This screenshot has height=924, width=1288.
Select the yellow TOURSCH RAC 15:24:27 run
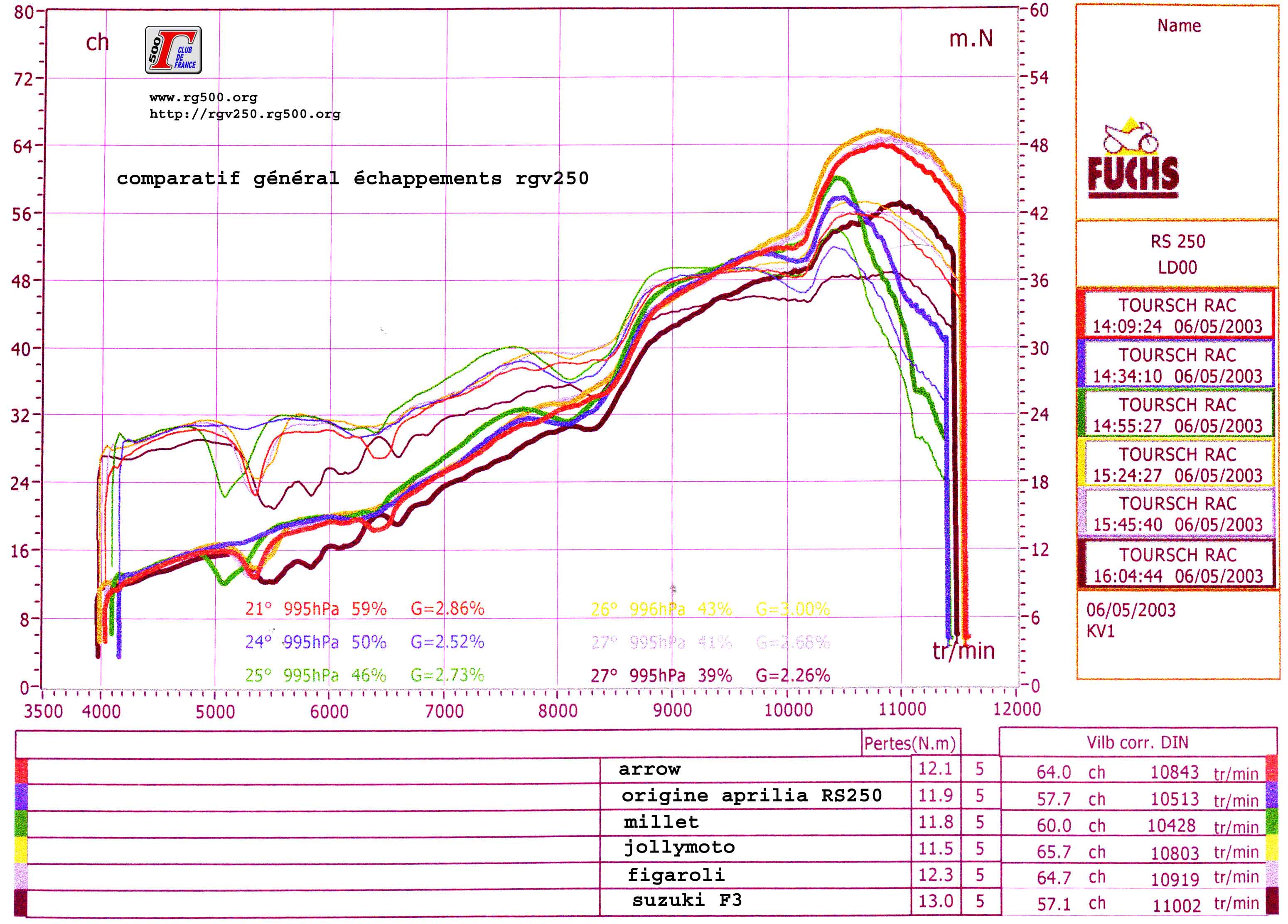(x=1177, y=464)
